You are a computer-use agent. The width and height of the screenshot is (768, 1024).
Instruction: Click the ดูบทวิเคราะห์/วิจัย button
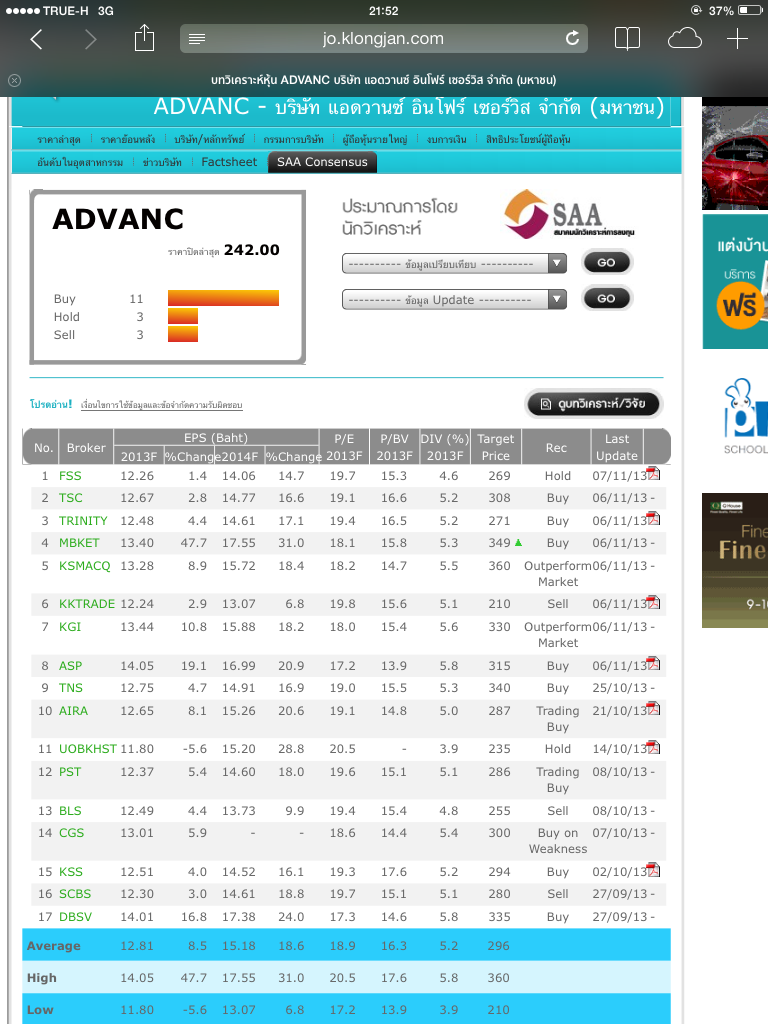point(594,404)
